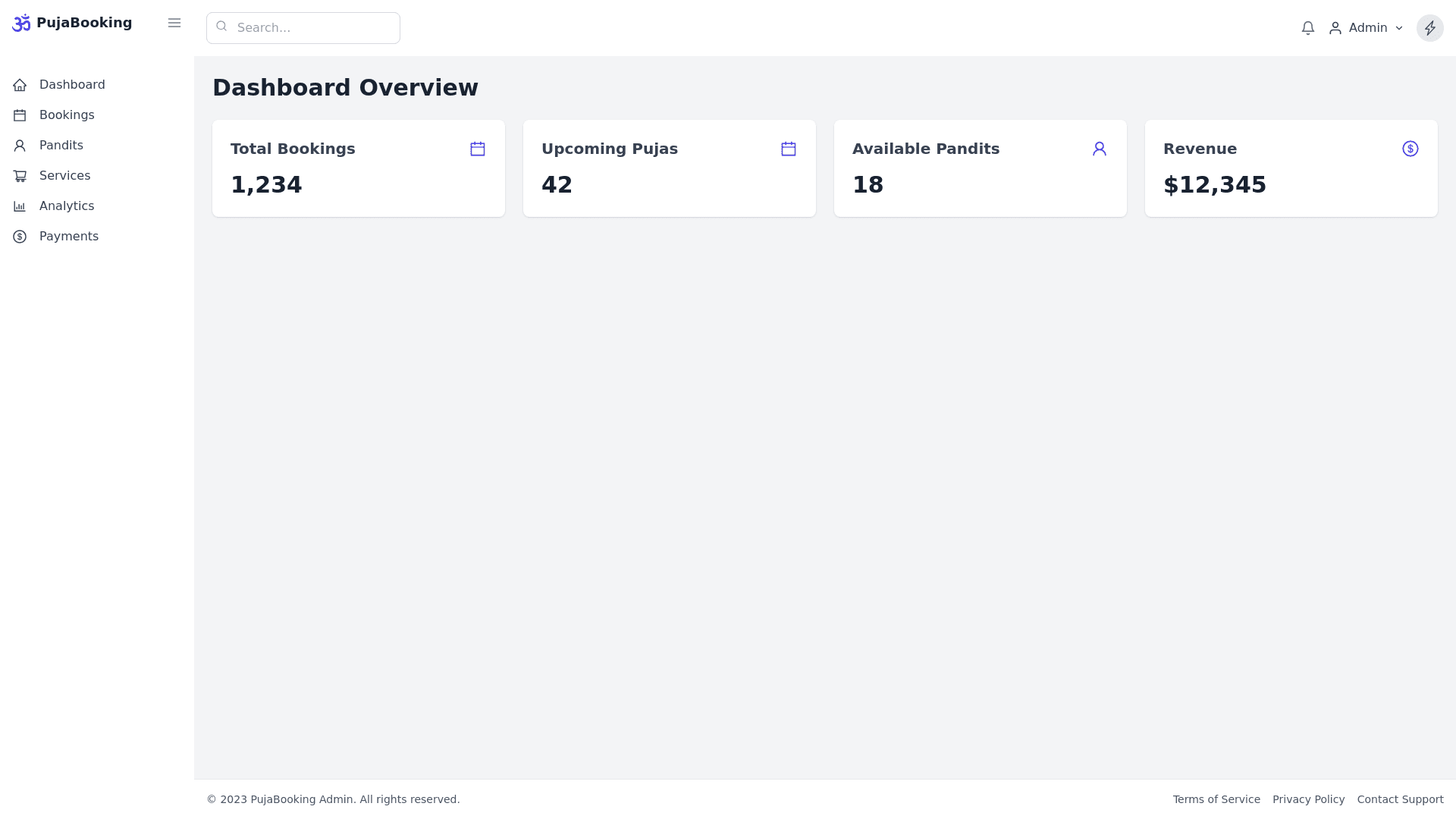Click Contact Support footer link
This screenshot has width=1456, height=819.
[x=1400, y=799]
